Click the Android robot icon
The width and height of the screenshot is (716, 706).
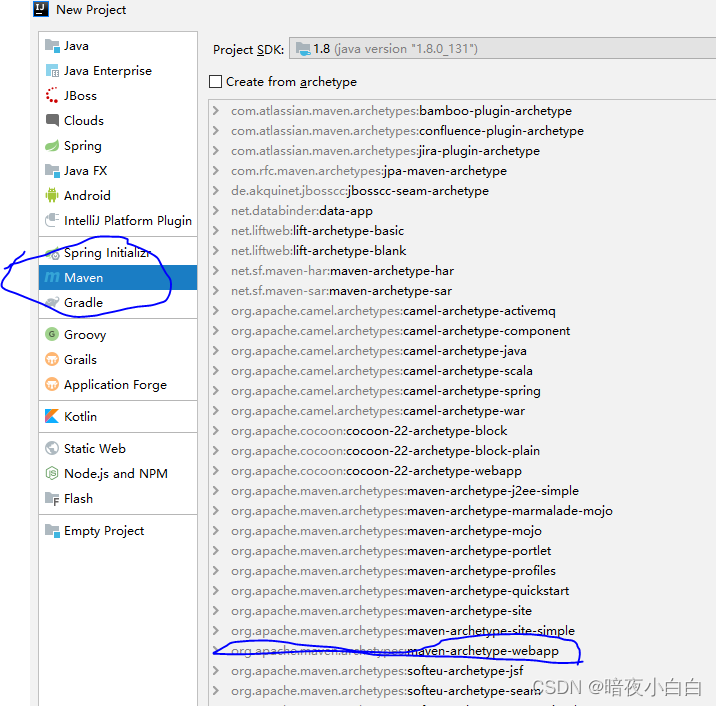(52, 195)
